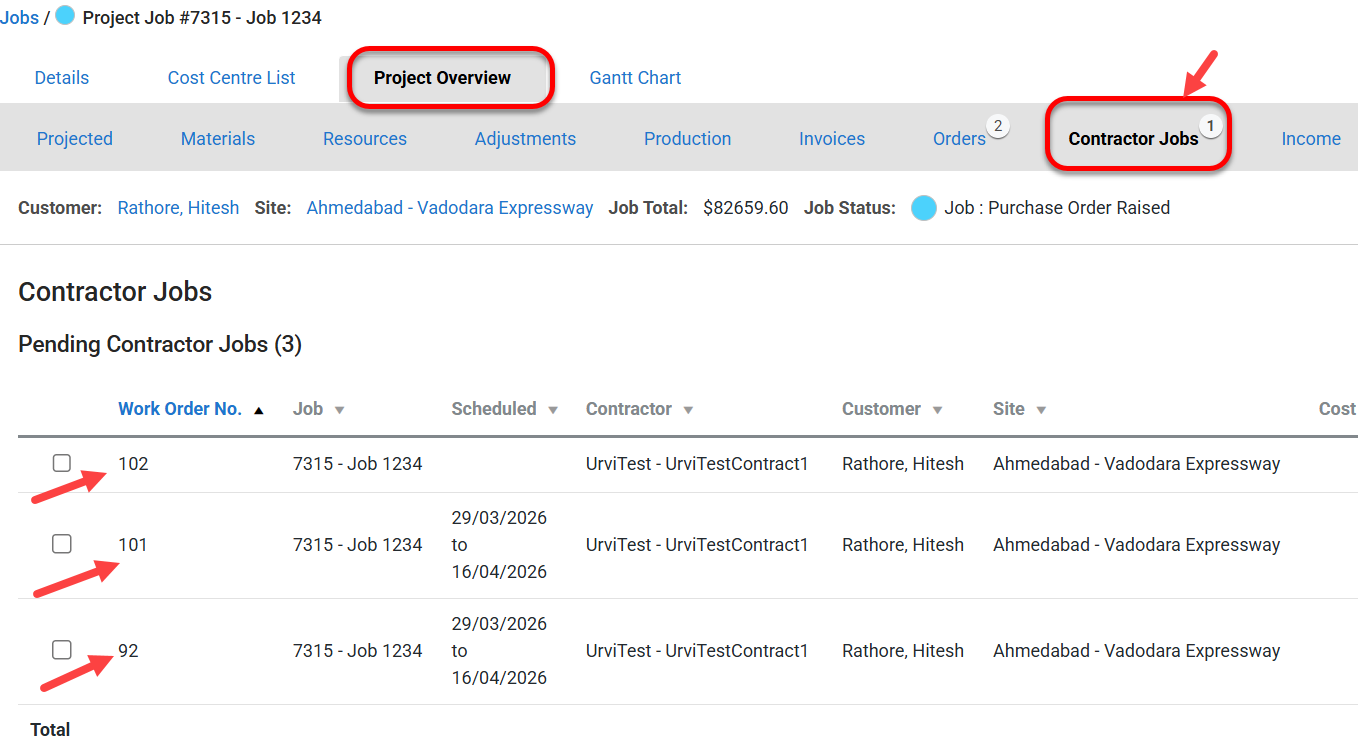Viewport: 1358px width, 745px height.
Task: Tick the checkbox for work order 102
Action: tap(62, 463)
